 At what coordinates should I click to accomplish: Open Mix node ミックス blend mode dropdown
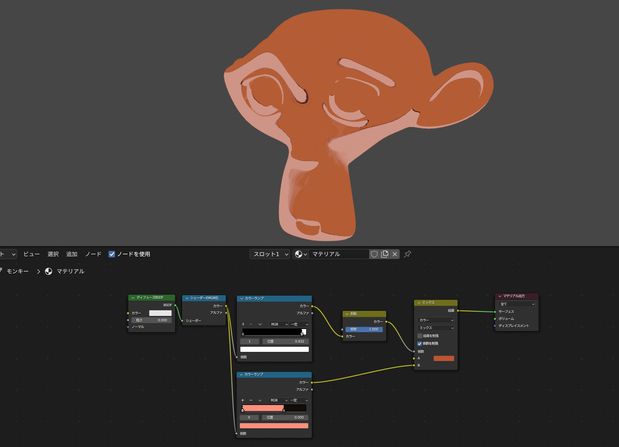pyautogui.click(x=436, y=328)
